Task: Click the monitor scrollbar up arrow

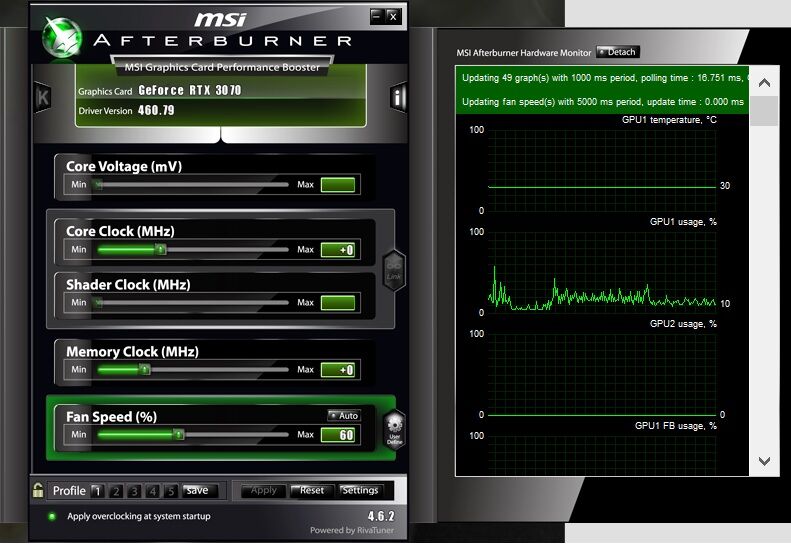Action: (x=764, y=83)
